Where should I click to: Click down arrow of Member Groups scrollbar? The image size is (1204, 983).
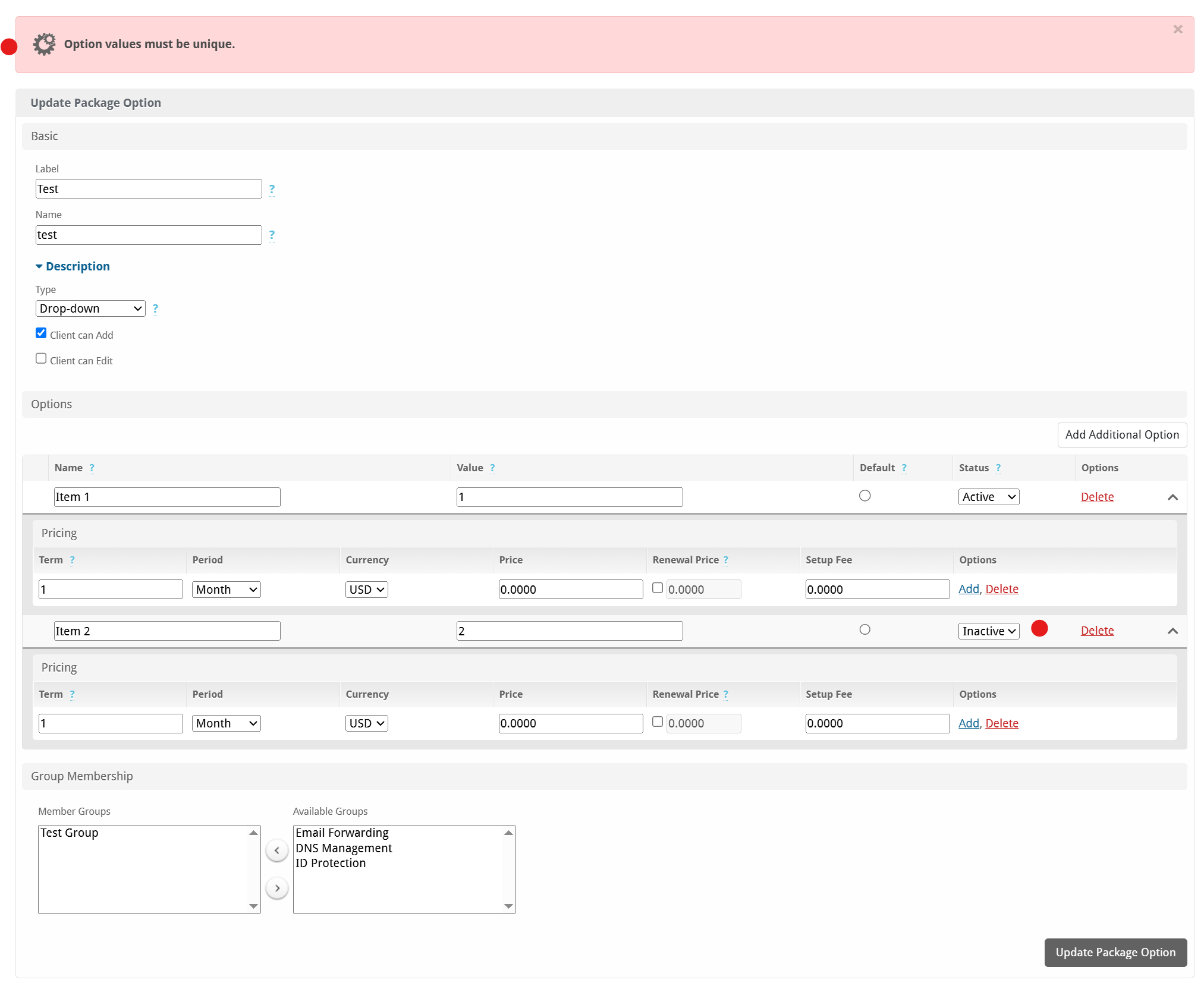point(254,906)
